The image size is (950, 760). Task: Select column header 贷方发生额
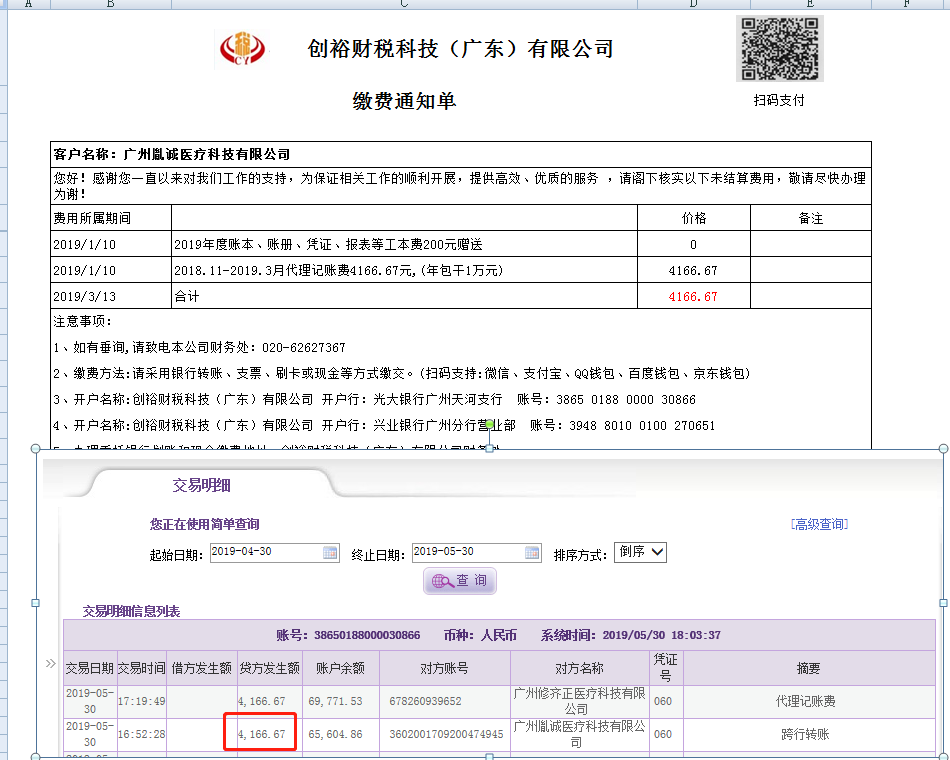(x=270, y=668)
